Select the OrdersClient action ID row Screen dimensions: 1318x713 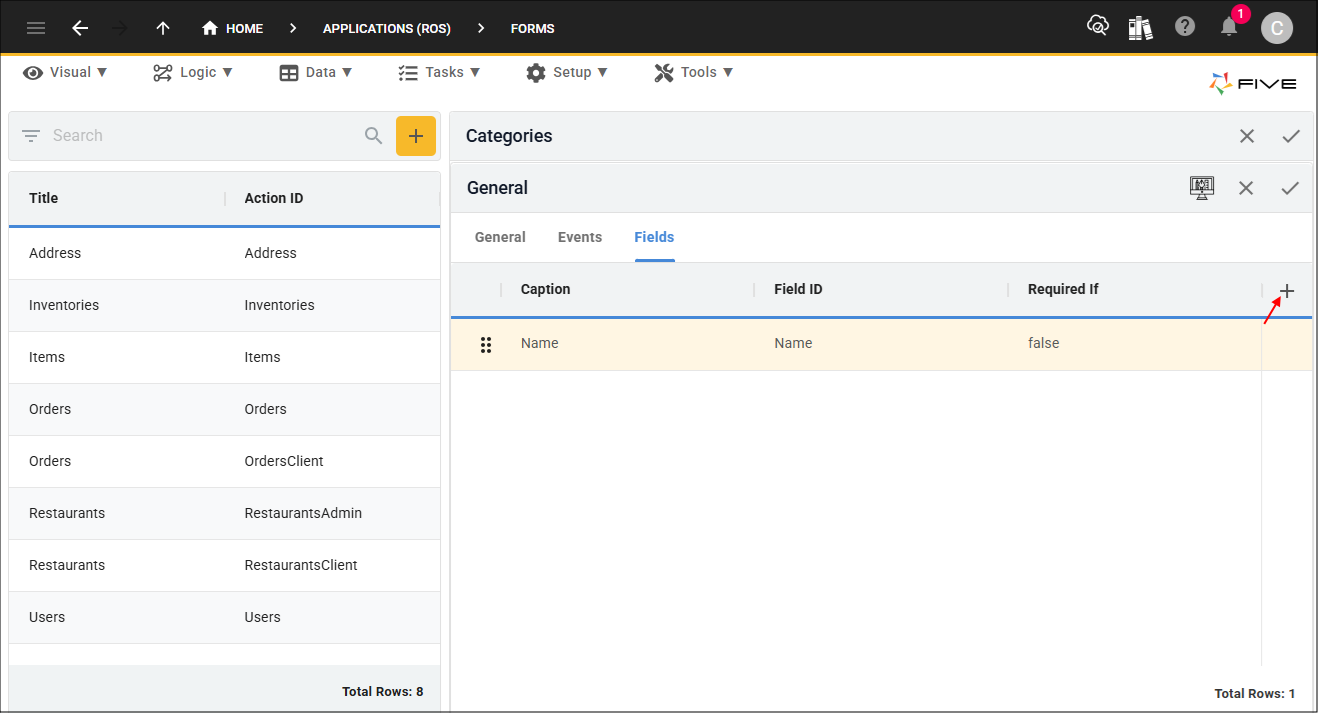pos(224,461)
